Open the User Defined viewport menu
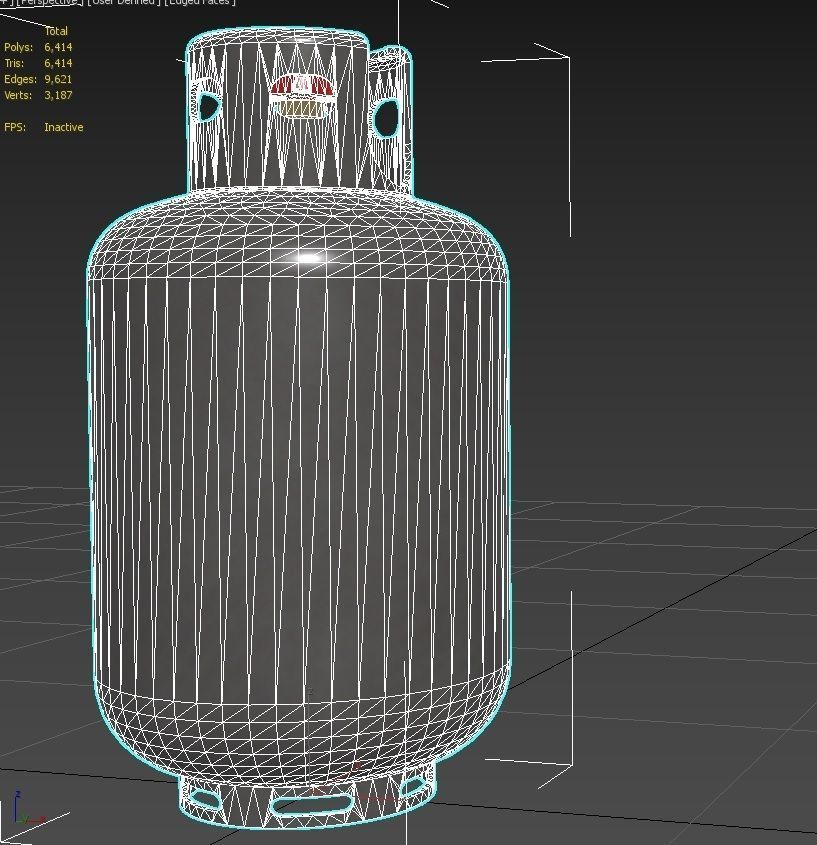The width and height of the screenshot is (817, 845). click(124, 2)
